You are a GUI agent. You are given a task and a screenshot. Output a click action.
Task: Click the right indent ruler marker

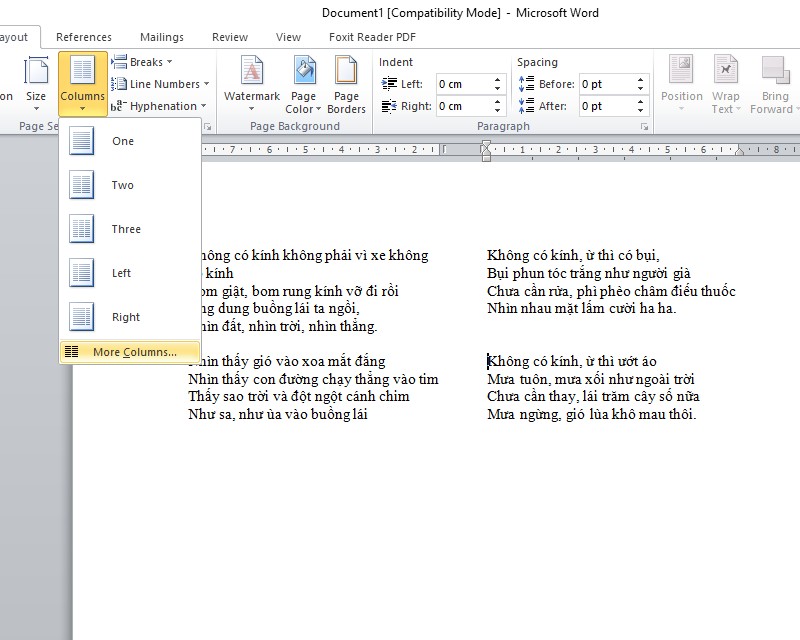click(x=739, y=151)
